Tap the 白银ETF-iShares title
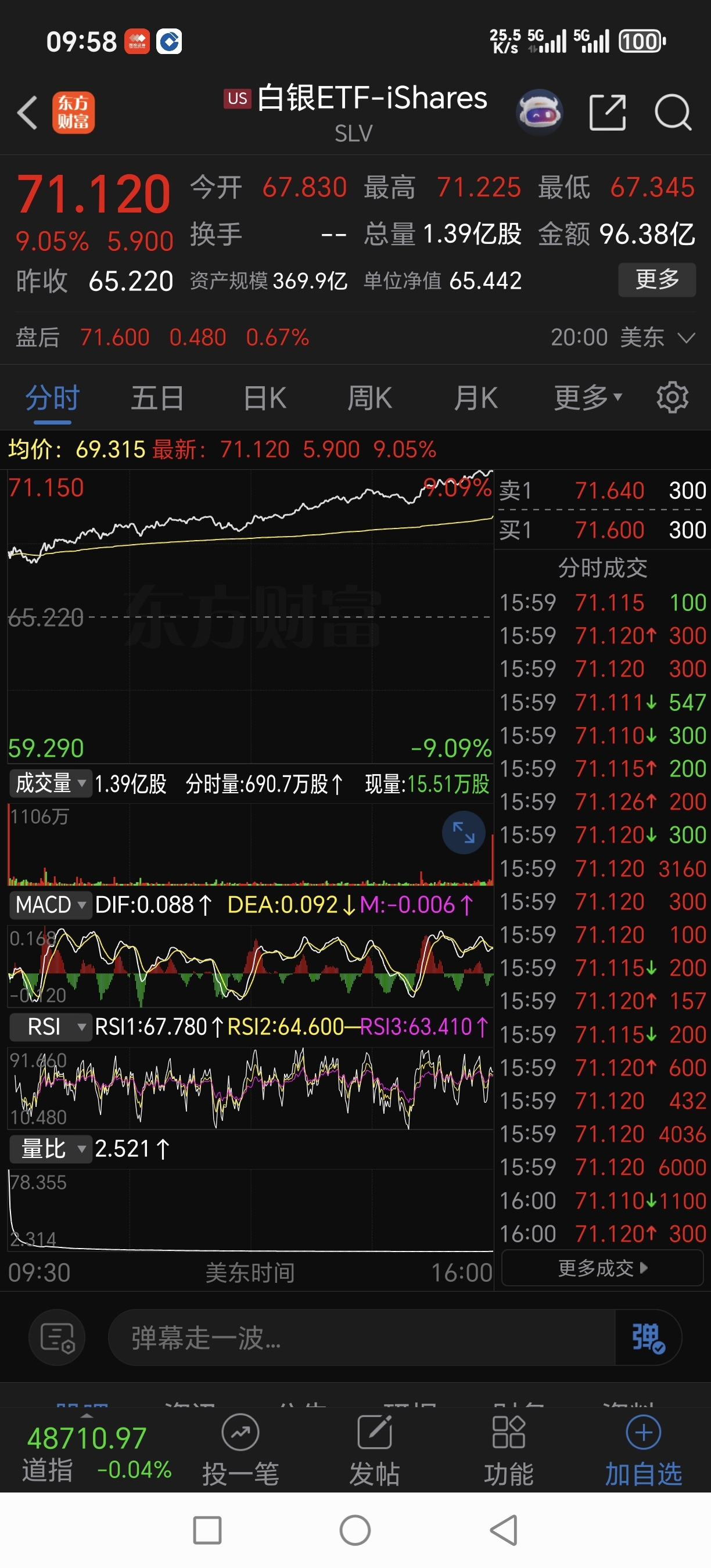 (x=372, y=98)
